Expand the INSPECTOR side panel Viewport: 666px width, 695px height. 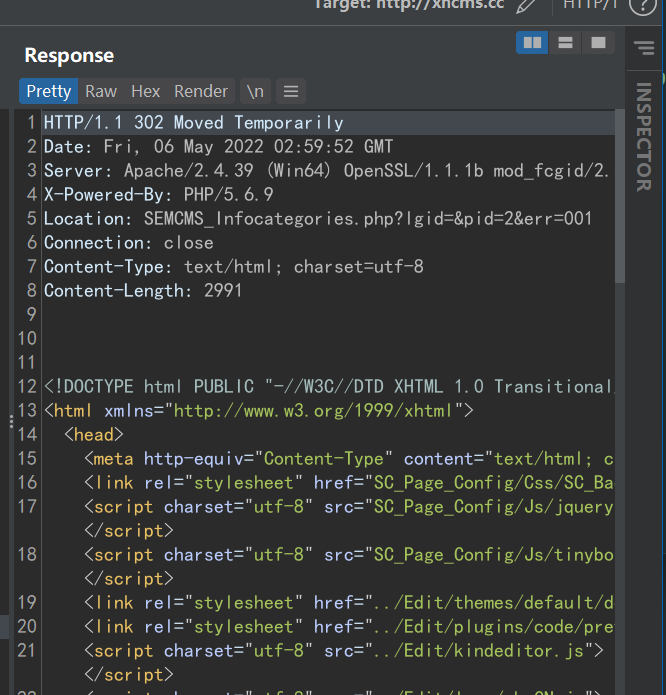coord(643,136)
